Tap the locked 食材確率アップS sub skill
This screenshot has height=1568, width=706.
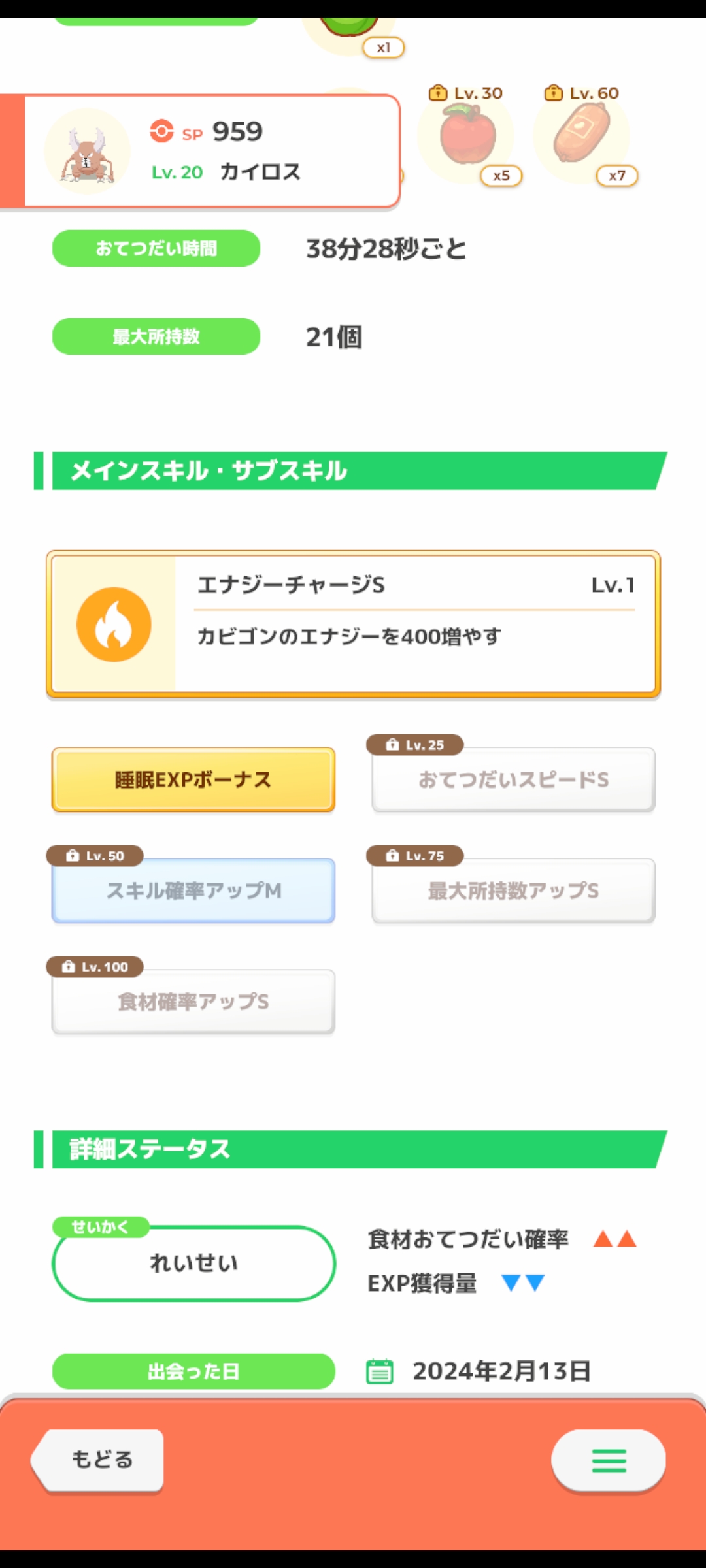point(193,1002)
